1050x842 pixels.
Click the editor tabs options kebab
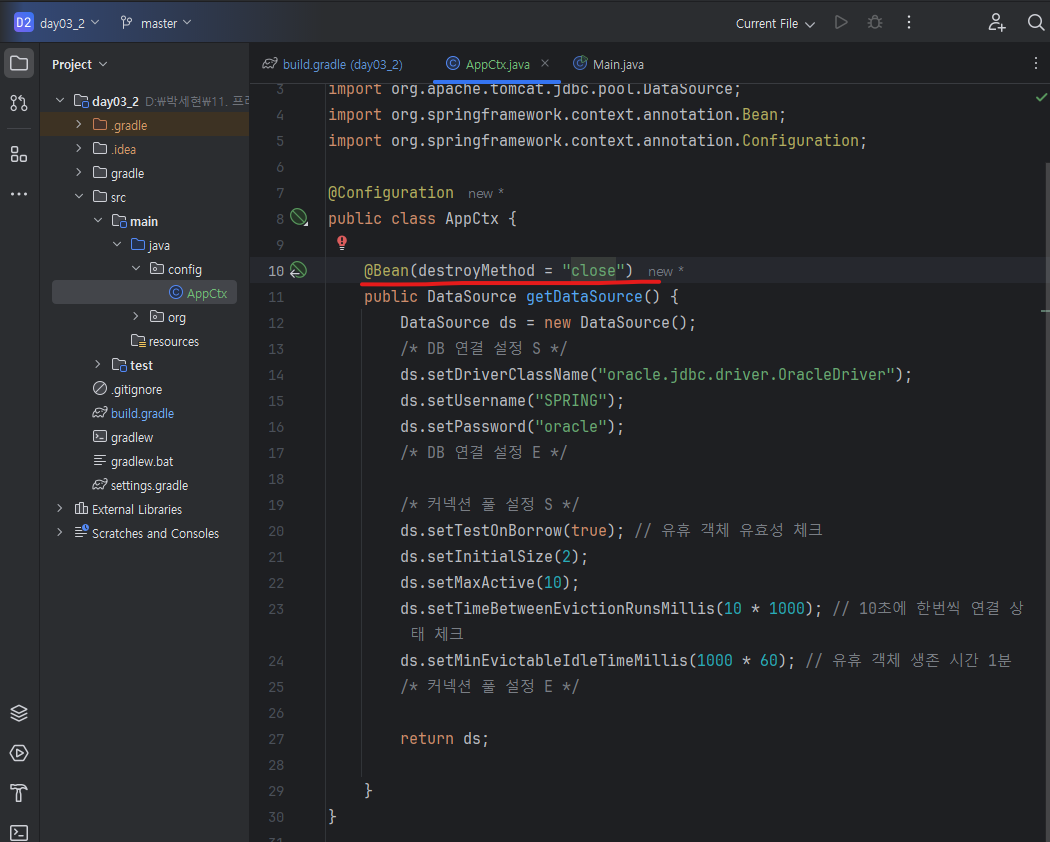point(1035,63)
